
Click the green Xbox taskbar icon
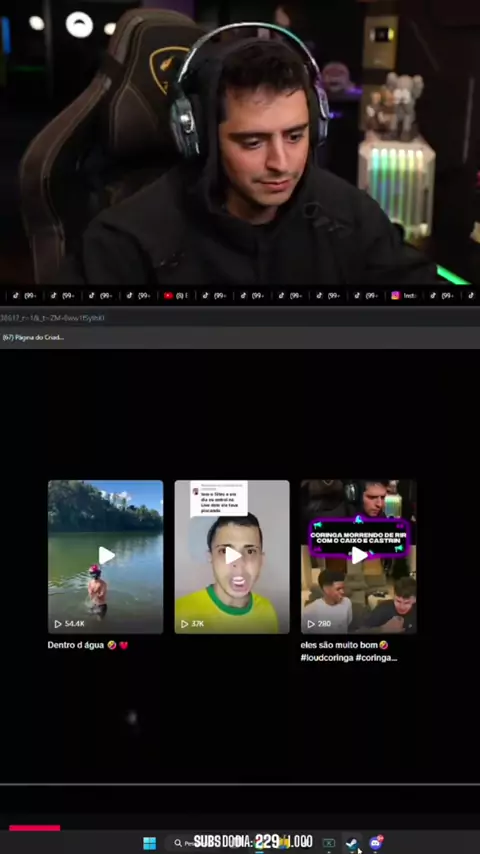pyautogui.click(x=329, y=843)
